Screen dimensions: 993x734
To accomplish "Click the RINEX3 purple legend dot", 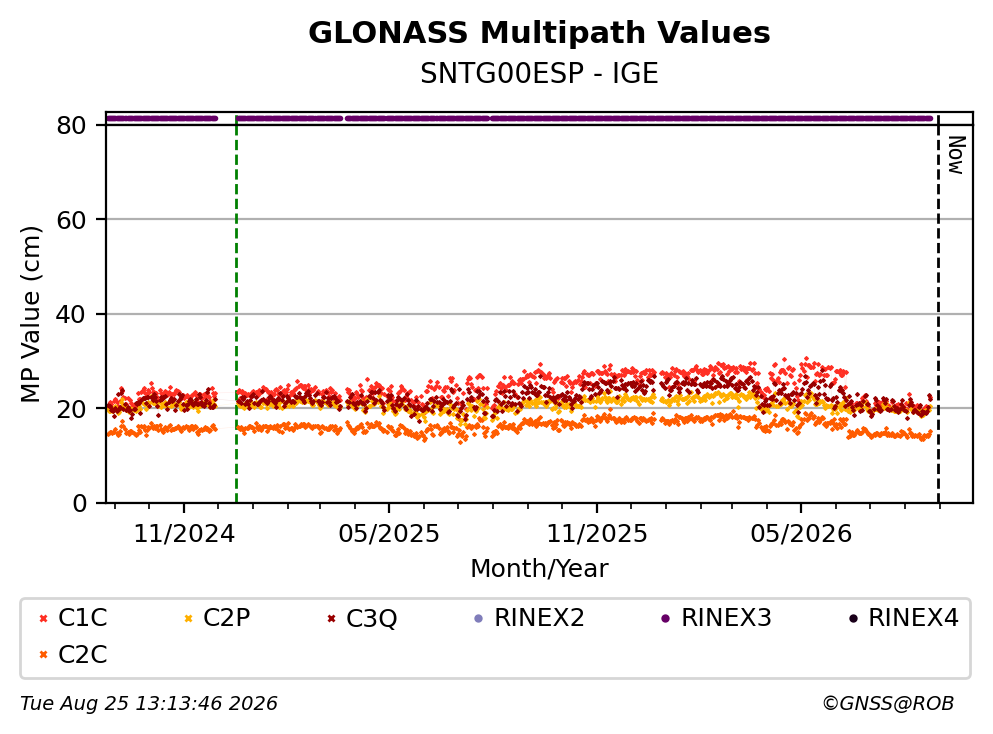I will pos(666,618).
